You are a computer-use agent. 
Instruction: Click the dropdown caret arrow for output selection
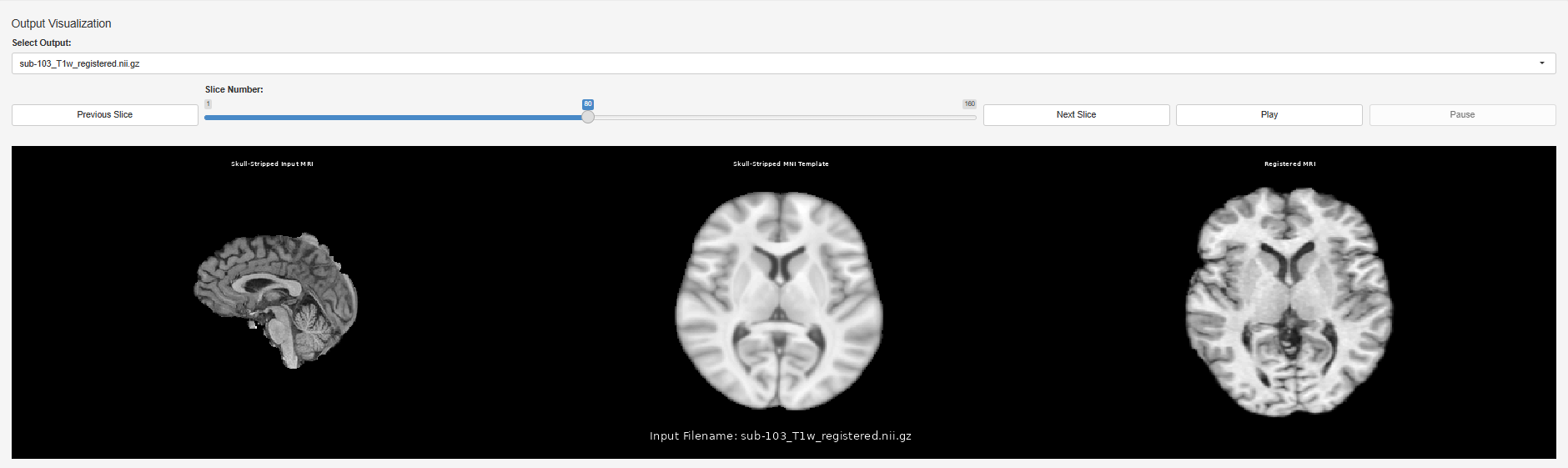tap(1541, 63)
